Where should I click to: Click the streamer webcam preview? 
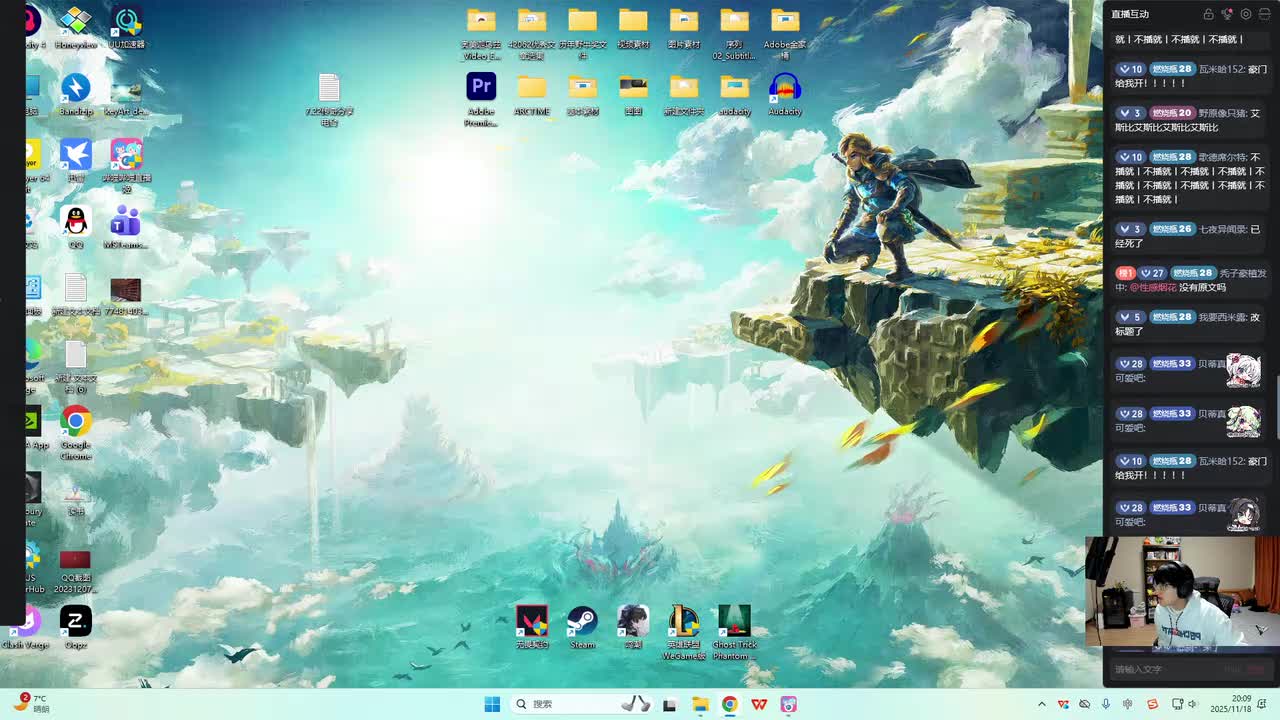coord(1181,592)
